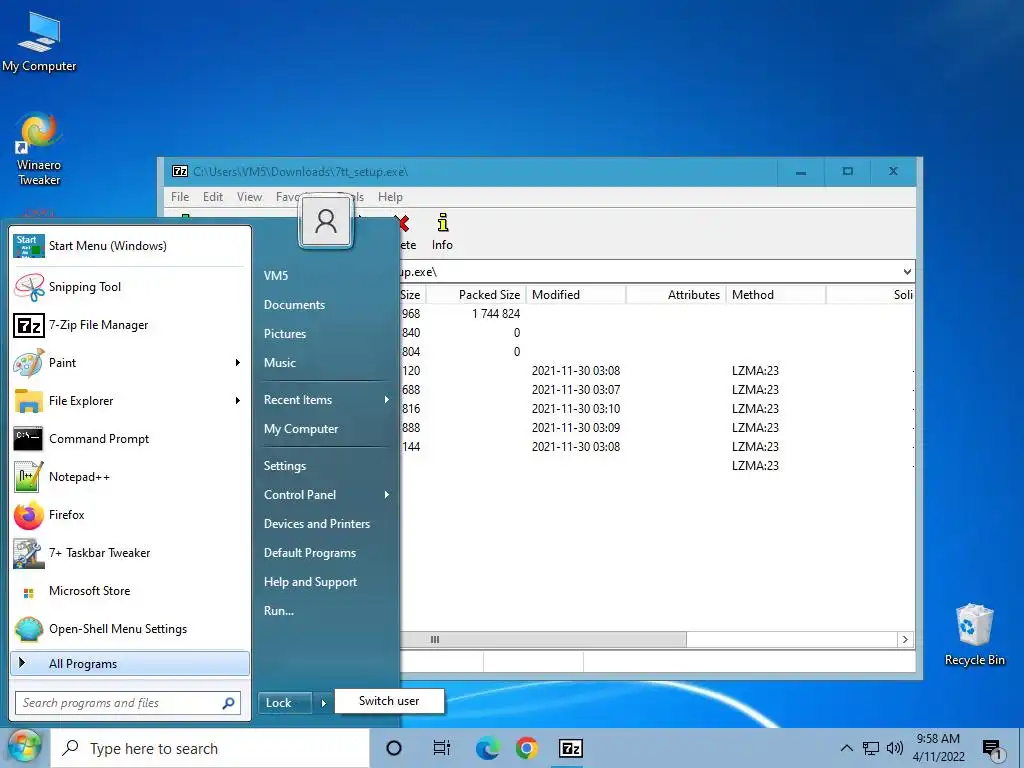Sort by Packed Size column
The height and width of the screenshot is (768, 1024).
tap(476, 295)
